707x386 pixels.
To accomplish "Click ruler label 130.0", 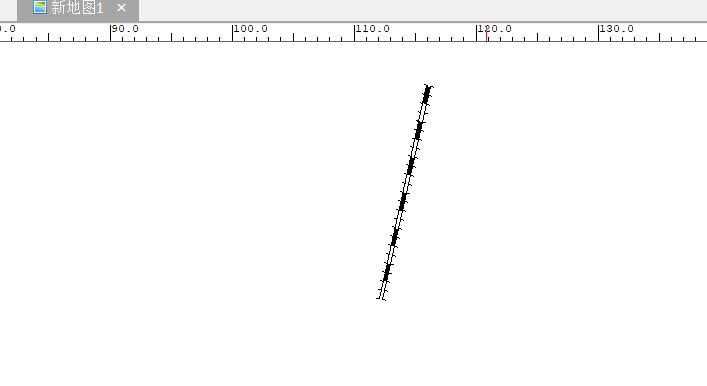I will (617, 29).
